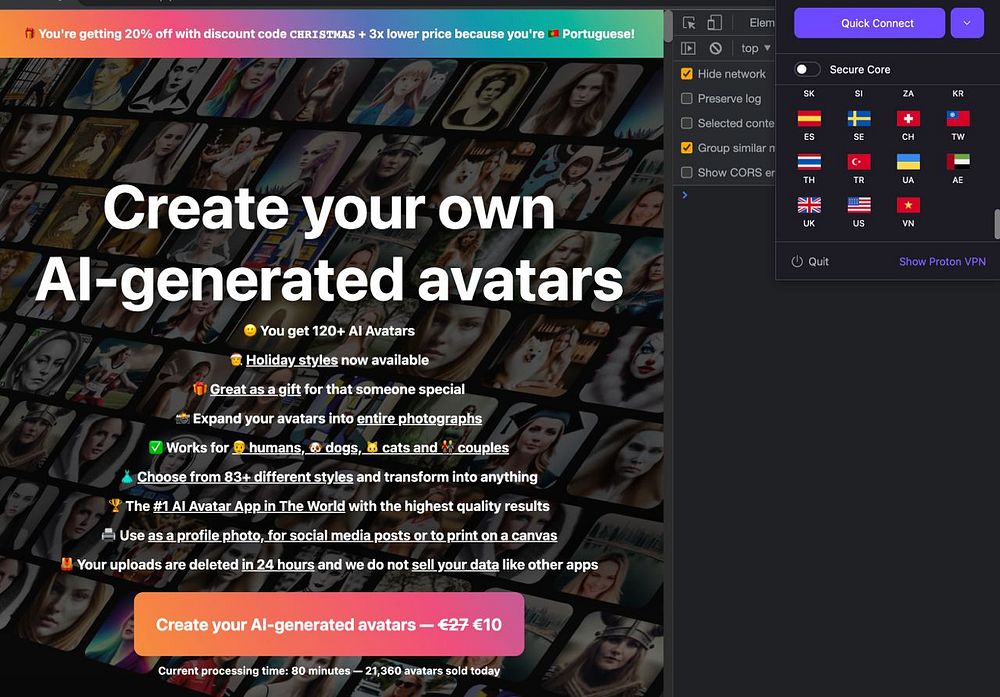Open the Elements tab in DevTools
Viewport: 1000px width, 697px height.
tap(761, 23)
